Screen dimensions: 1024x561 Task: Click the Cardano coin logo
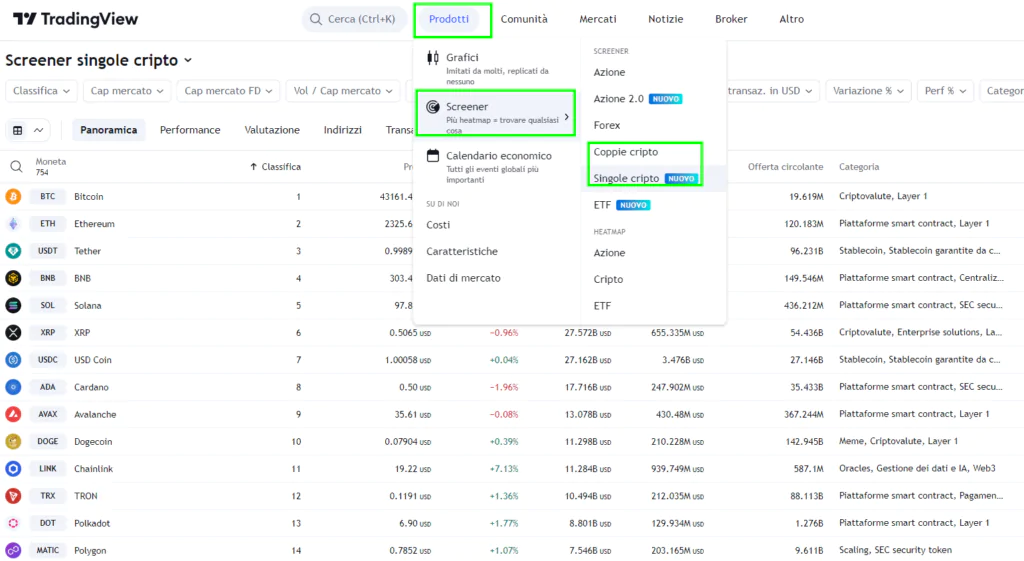[13, 387]
